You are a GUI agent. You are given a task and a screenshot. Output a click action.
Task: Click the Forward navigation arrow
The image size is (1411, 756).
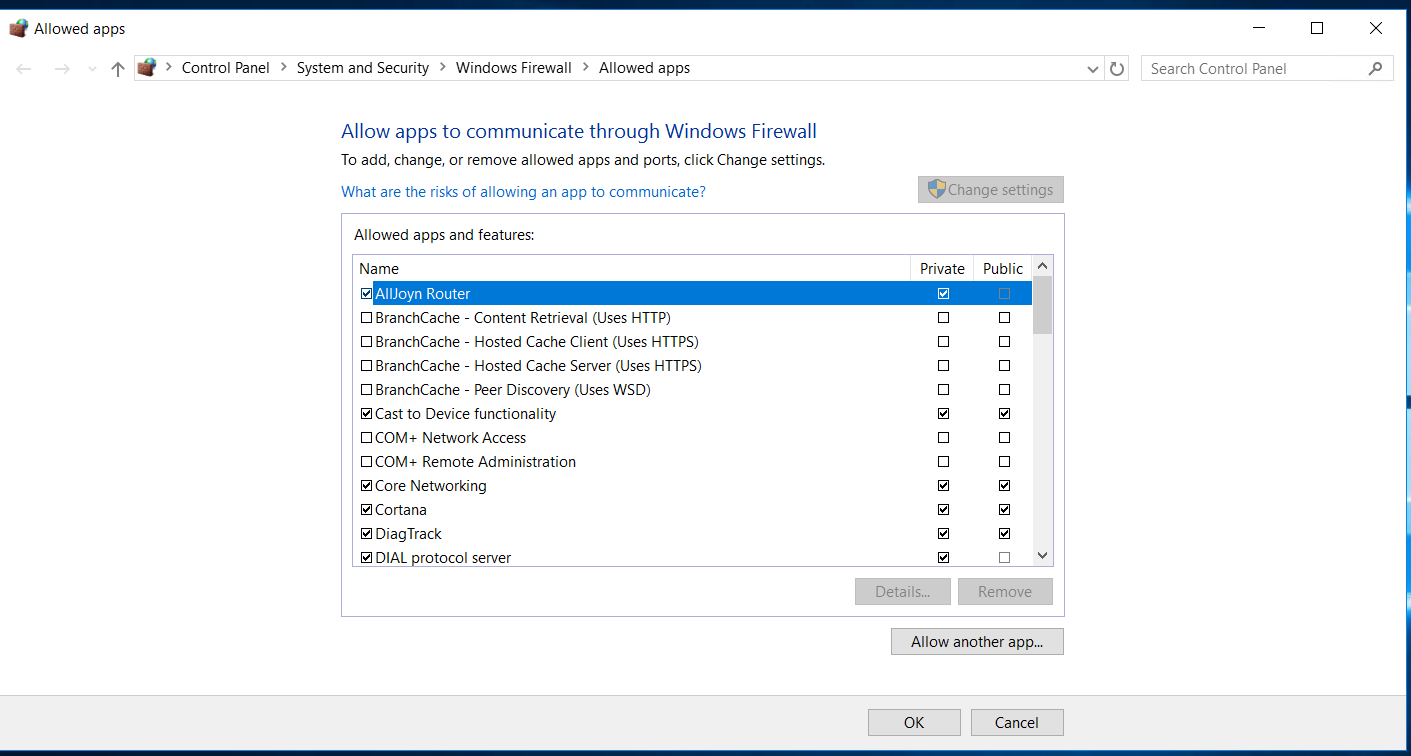(62, 69)
